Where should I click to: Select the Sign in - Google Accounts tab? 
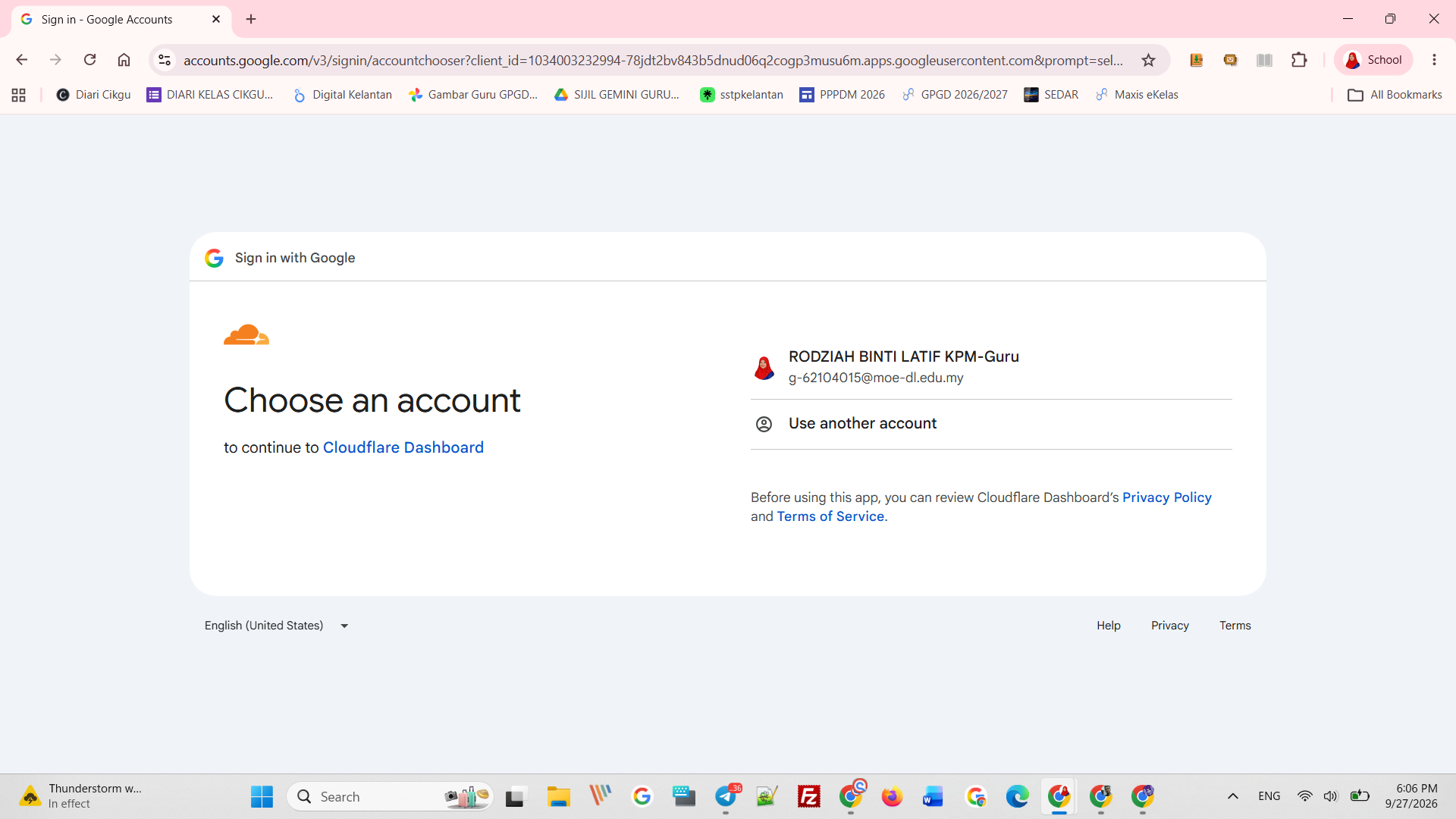(121, 20)
